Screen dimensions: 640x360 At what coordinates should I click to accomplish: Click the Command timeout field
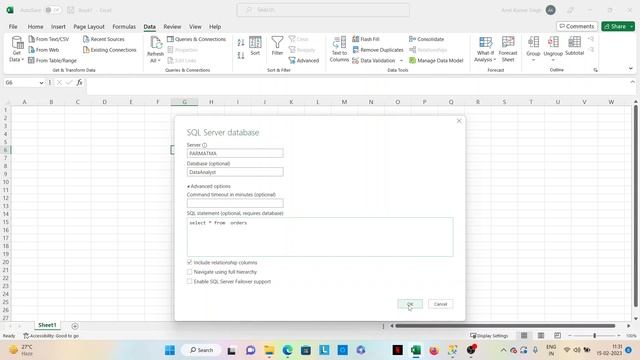[x=235, y=203]
